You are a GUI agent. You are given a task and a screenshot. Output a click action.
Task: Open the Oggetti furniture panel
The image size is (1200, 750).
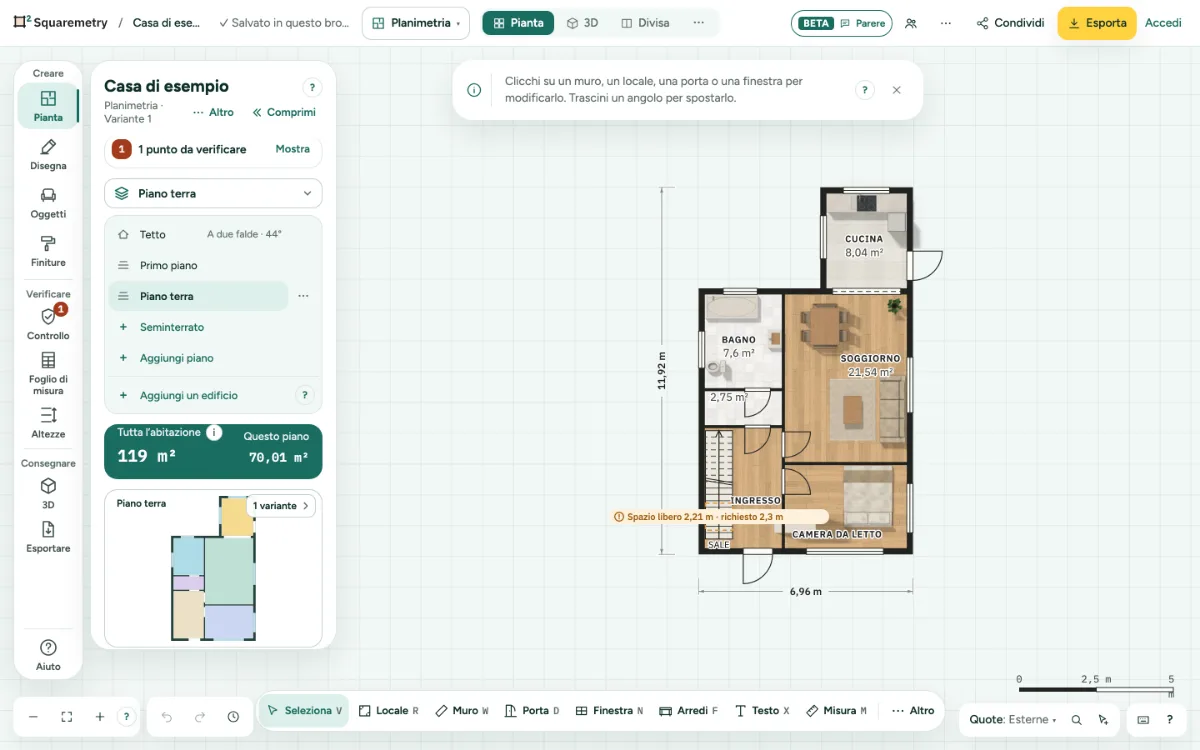coord(48,203)
